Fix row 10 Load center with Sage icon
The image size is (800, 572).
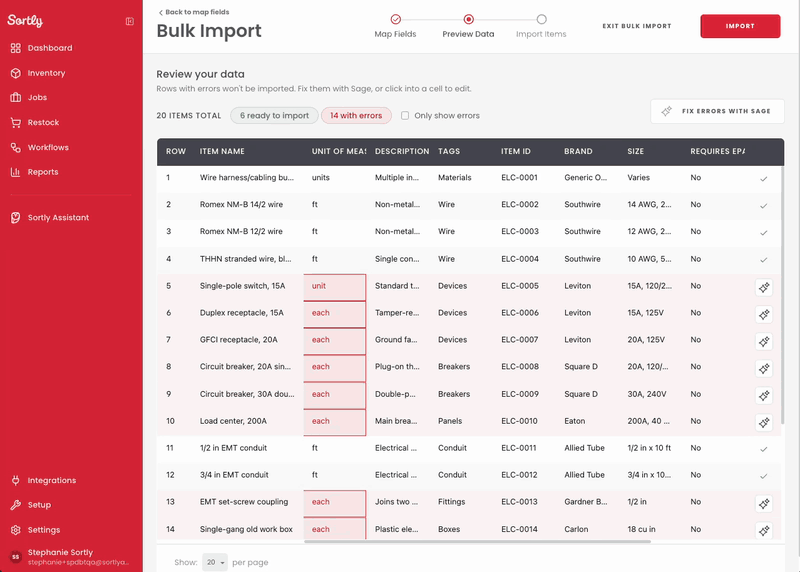coord(764,422)
